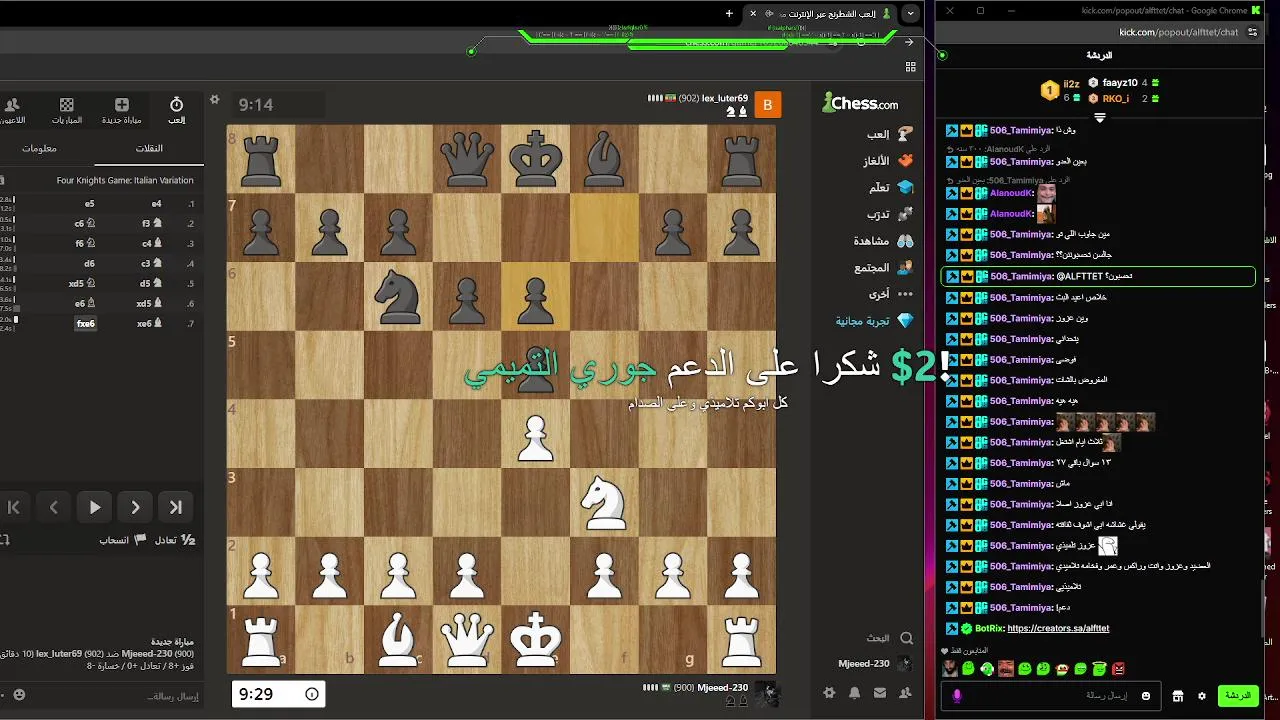Switch to the Moves (النقلات) tab
The height and width of the screenshot is (720, 1280).
149,149
